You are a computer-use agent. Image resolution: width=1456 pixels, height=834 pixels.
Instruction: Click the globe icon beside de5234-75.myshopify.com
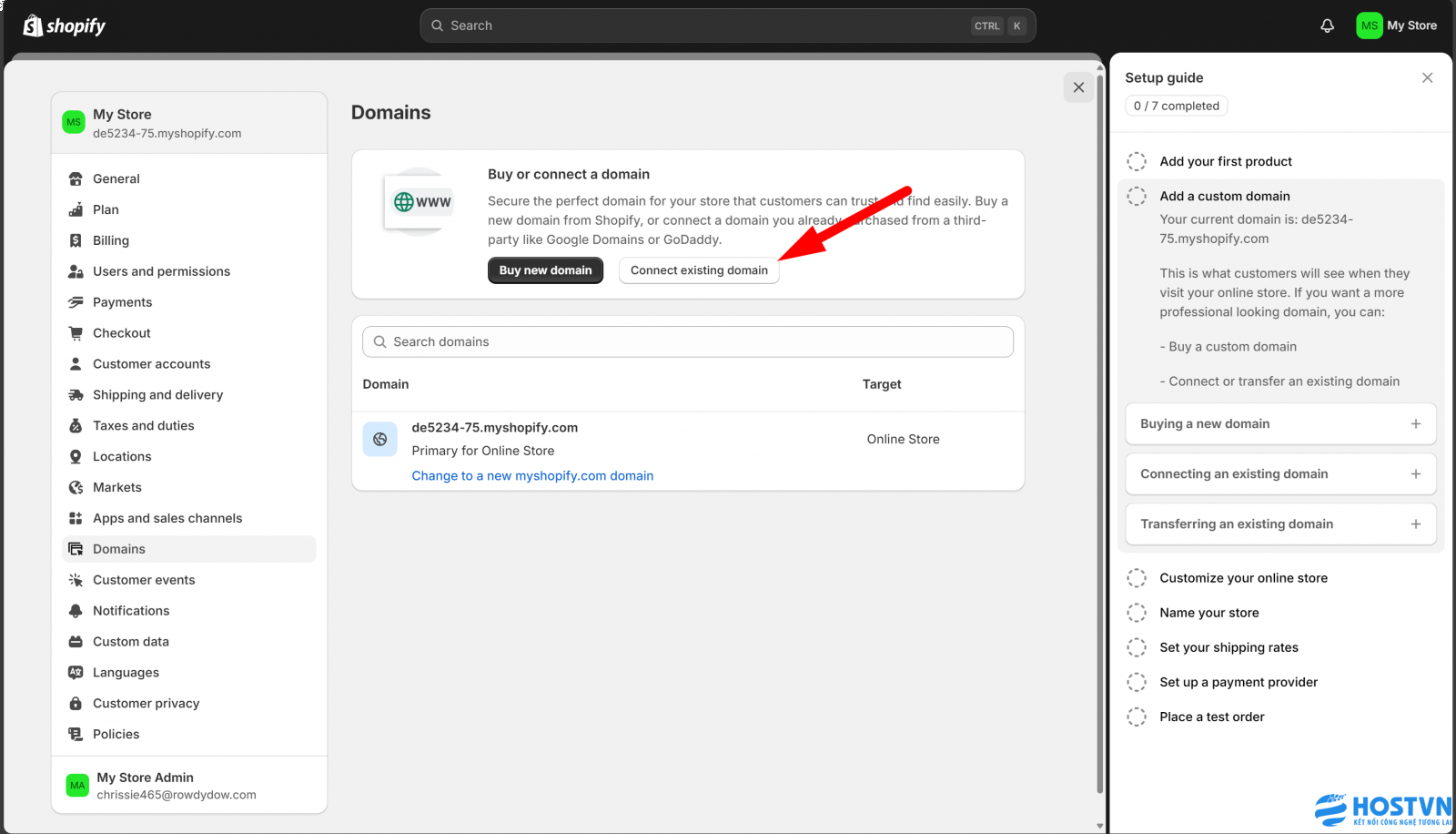379,439
